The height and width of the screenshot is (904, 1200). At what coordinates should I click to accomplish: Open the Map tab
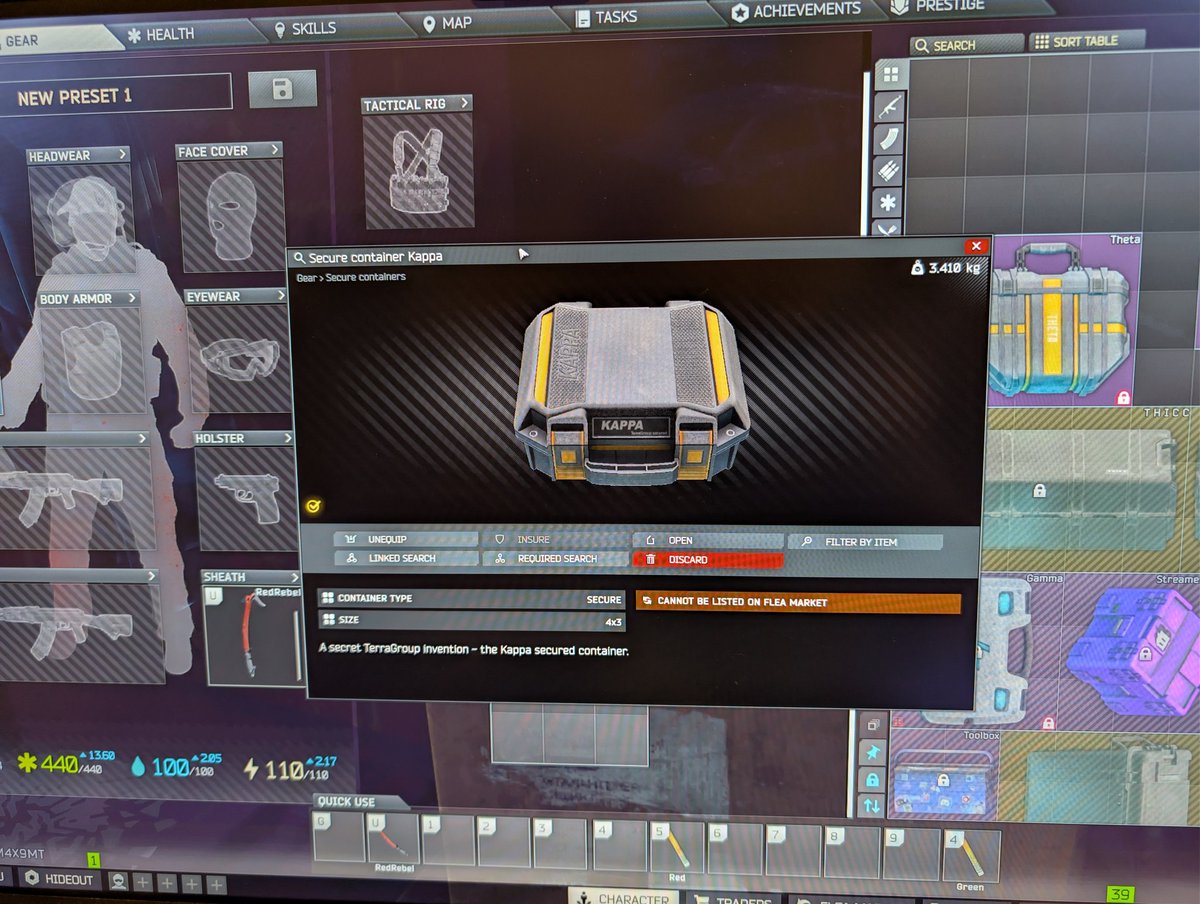448,22
